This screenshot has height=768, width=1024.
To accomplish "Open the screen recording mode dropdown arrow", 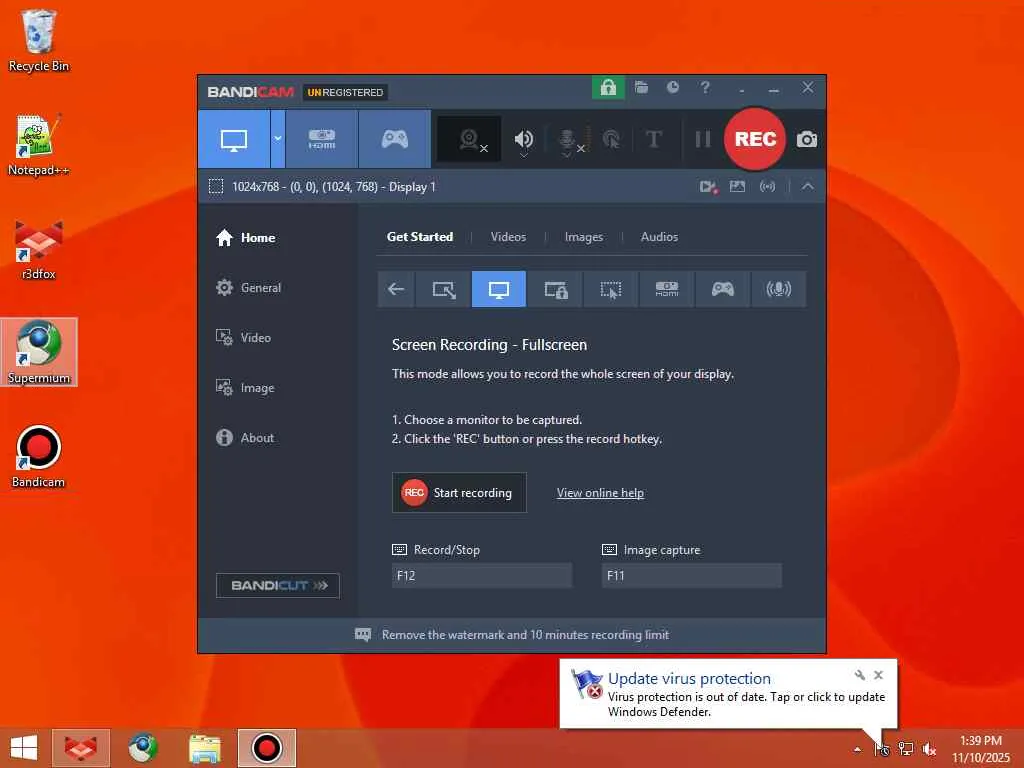I will point(278,139).
